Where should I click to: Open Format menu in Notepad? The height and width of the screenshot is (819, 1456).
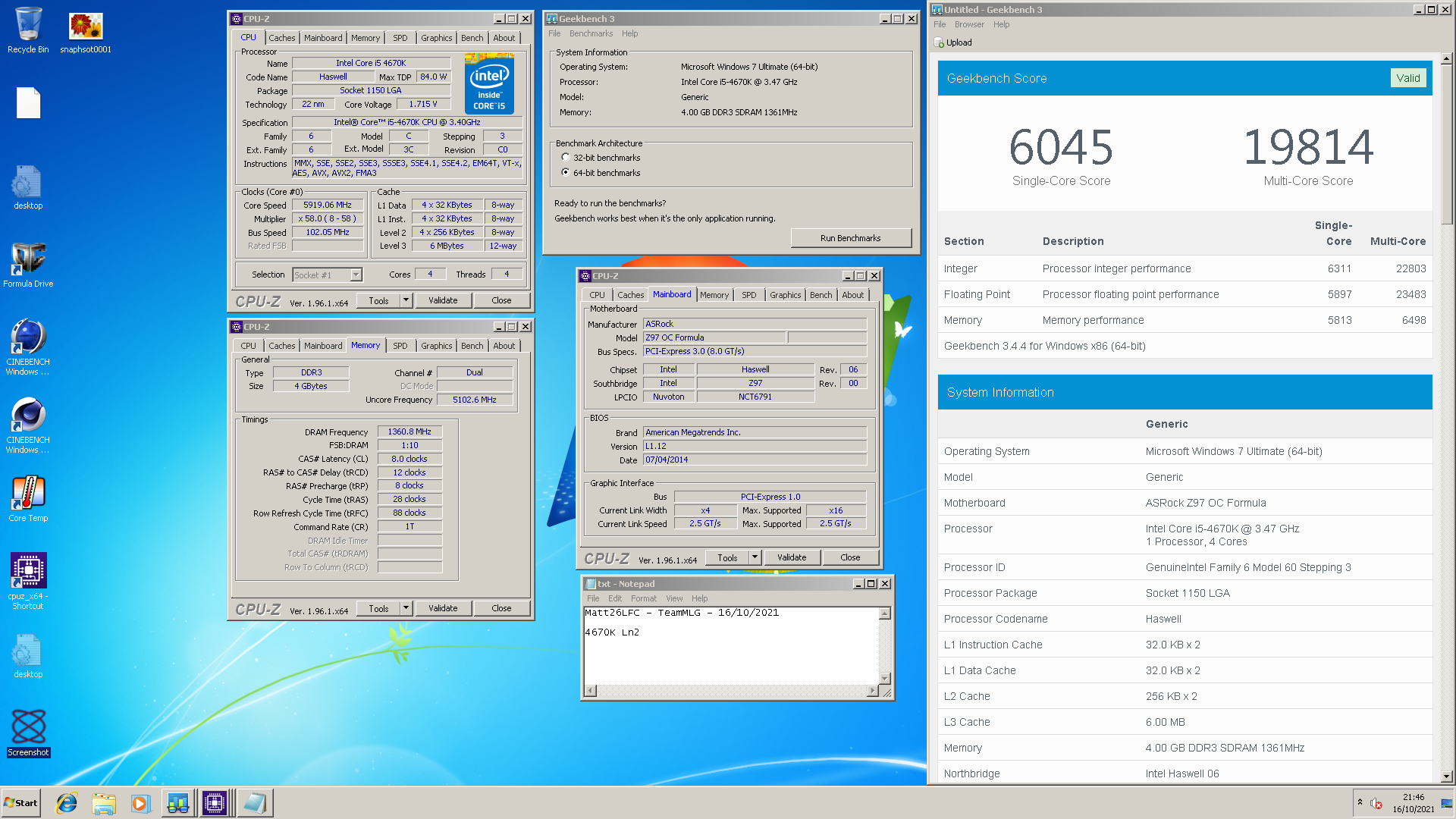pos(644,598)
